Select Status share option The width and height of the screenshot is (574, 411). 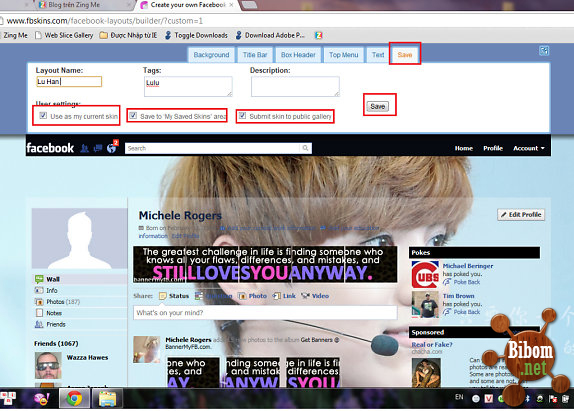click(x=174, y=296)
